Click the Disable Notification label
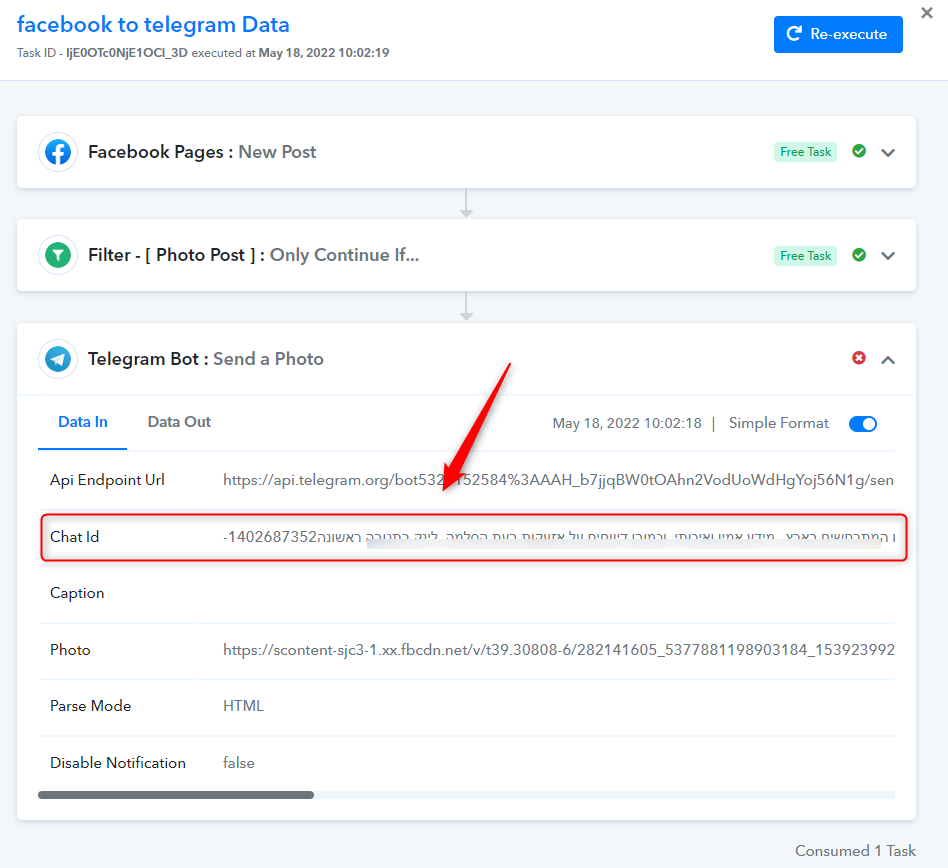This screenshot has height=868, width=948. [x=118, y=763]
